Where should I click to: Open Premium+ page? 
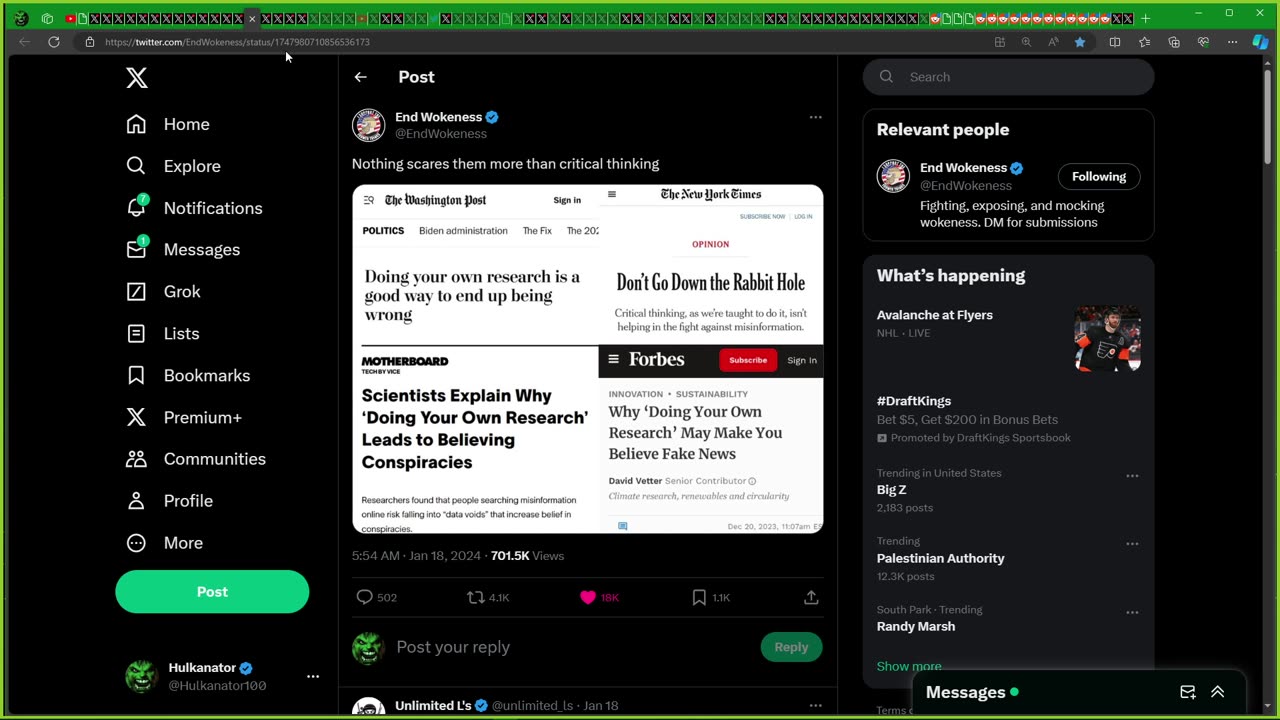(184, 418)
